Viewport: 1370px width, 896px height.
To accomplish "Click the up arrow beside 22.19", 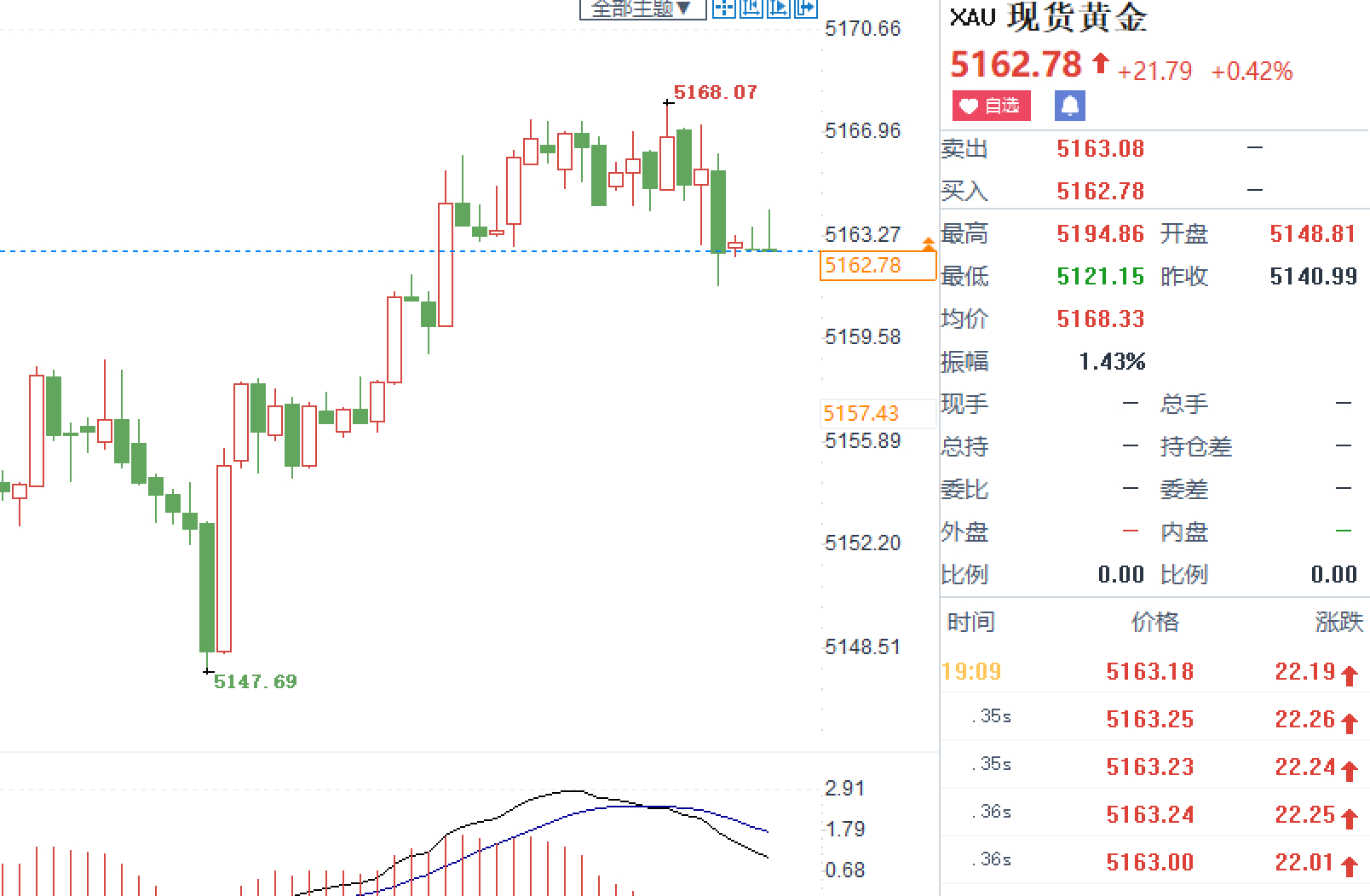I will coord(1349,676).
